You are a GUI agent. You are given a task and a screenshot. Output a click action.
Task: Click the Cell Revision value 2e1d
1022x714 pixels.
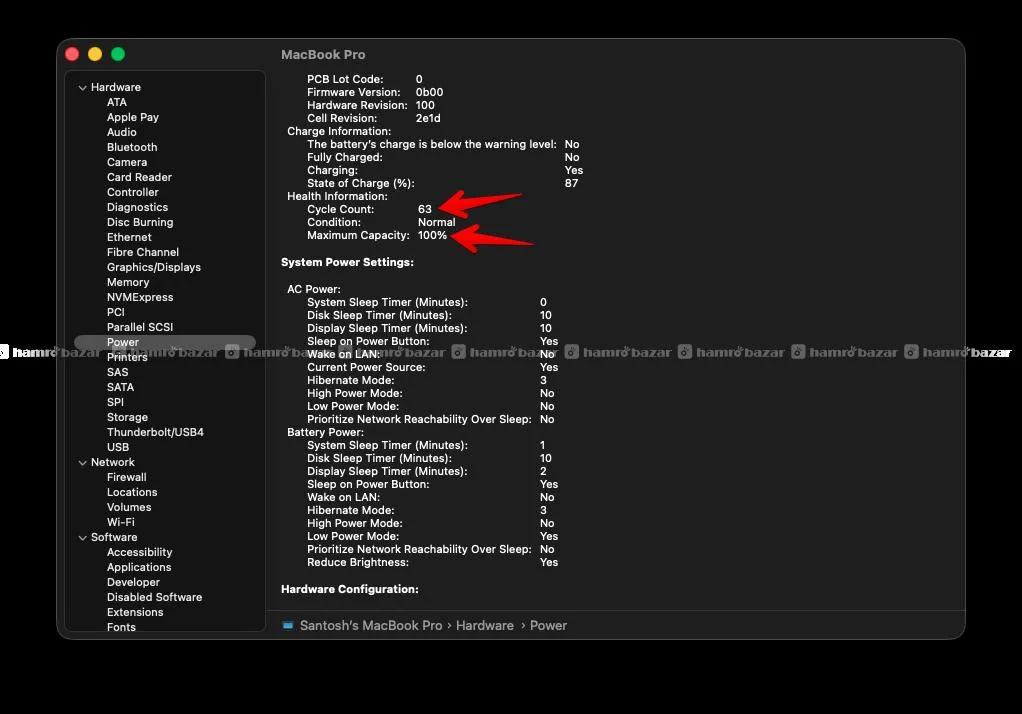[428, 118]
